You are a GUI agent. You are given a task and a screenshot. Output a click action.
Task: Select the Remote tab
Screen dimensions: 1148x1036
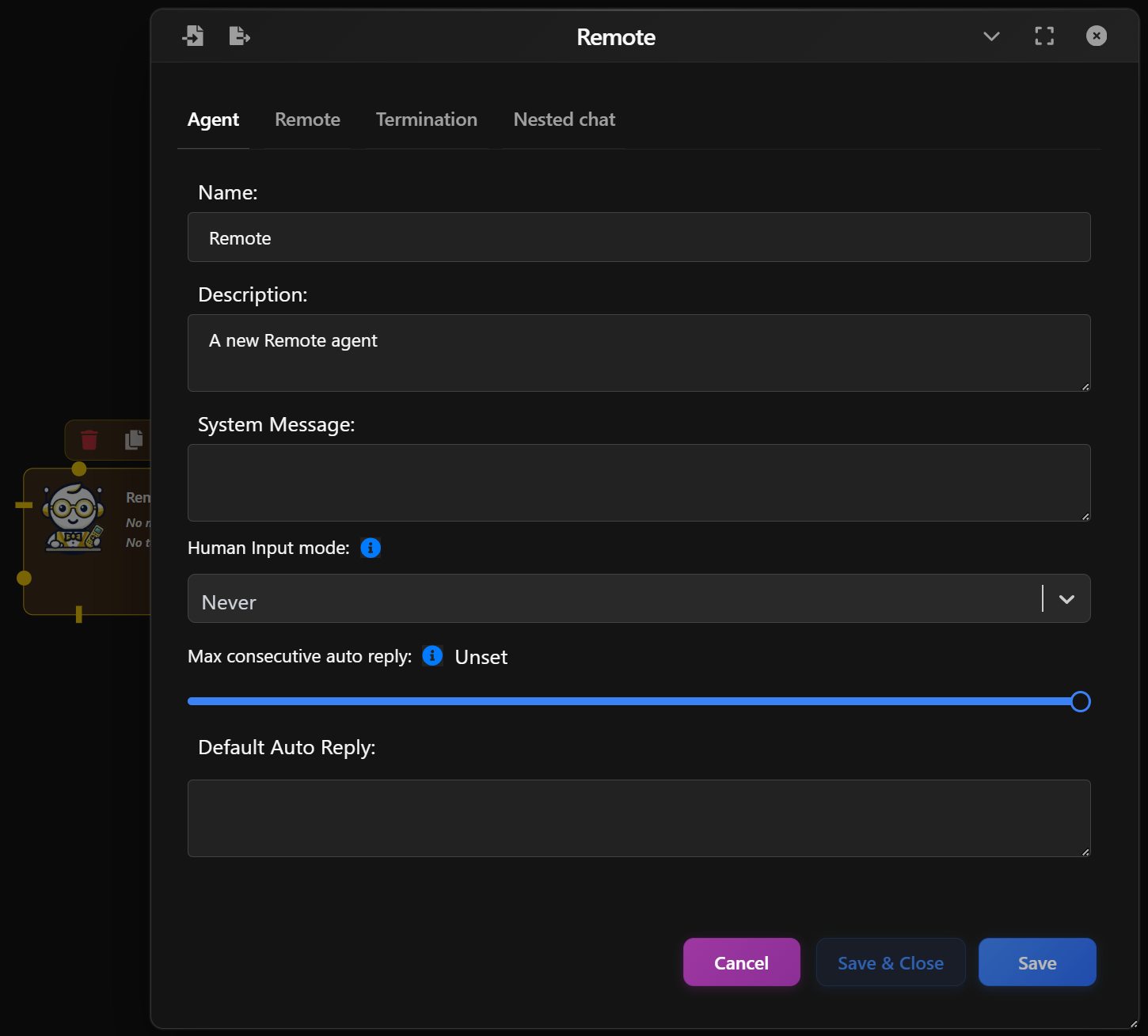coord(307,120)
